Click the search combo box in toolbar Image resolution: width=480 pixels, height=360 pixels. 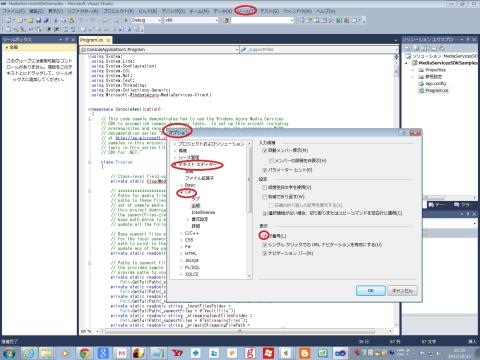[x=262, y=20]
